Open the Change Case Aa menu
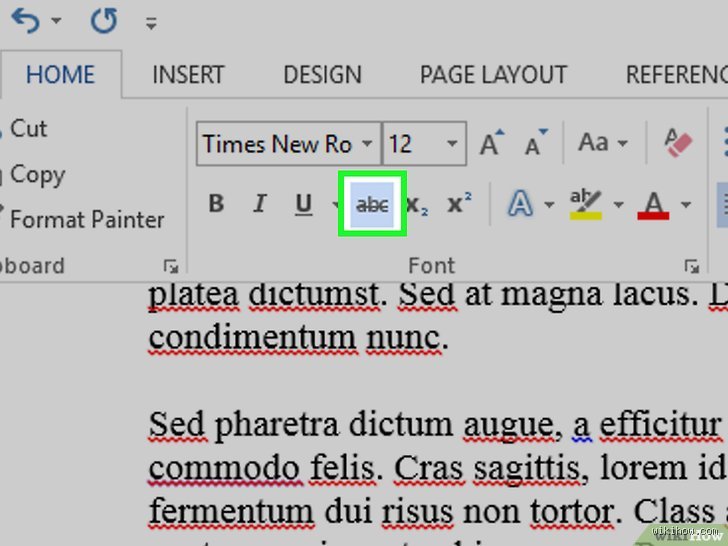This screenshot has height=546, width=728. tap(602, 143)
